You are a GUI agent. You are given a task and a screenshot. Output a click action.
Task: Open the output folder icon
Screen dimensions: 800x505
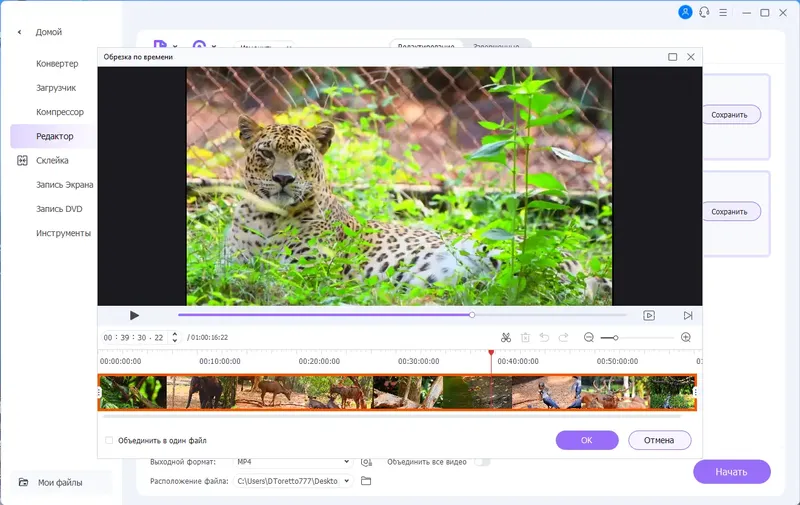[x=366, y=481]
